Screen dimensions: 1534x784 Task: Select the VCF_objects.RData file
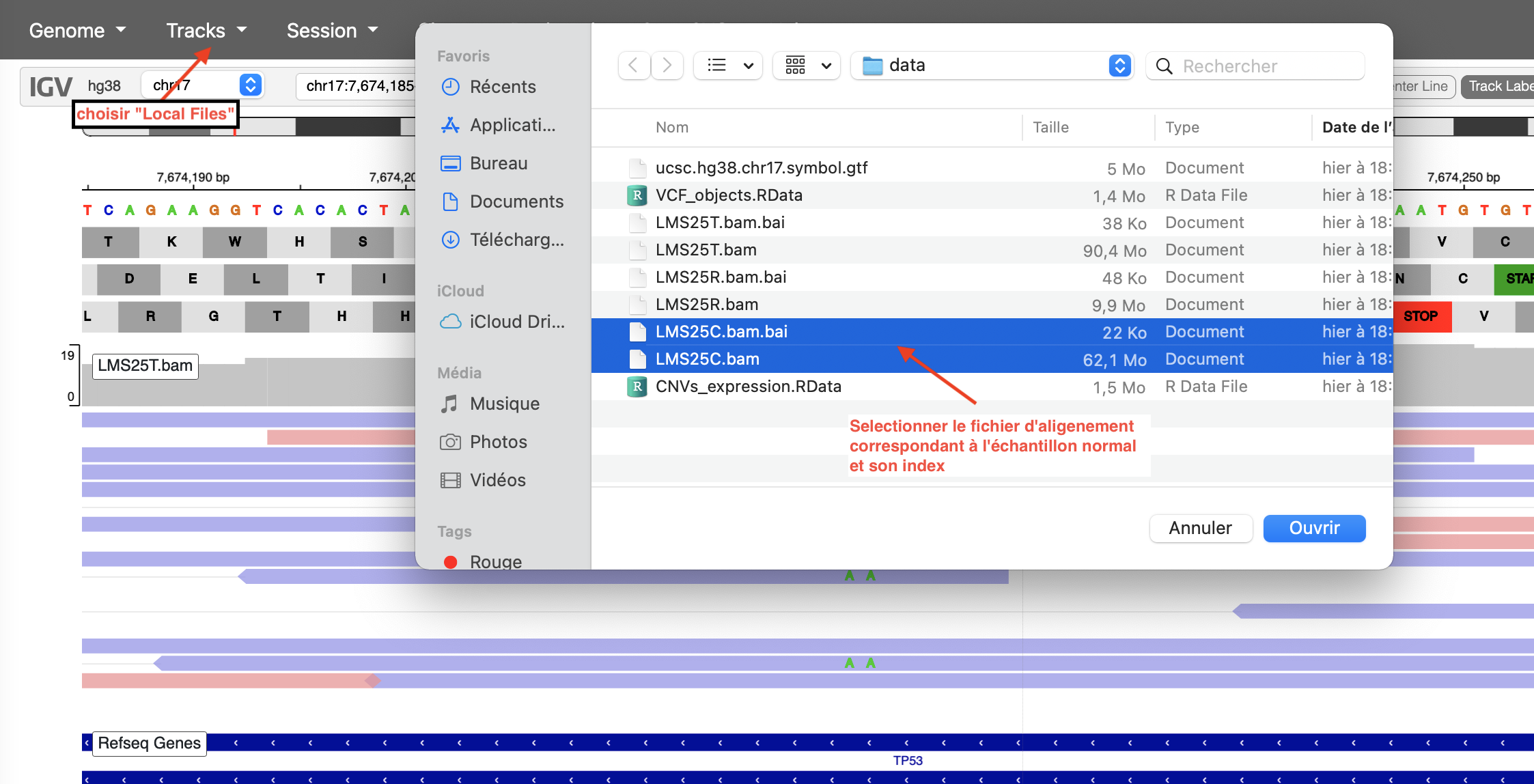coord(728,195)
